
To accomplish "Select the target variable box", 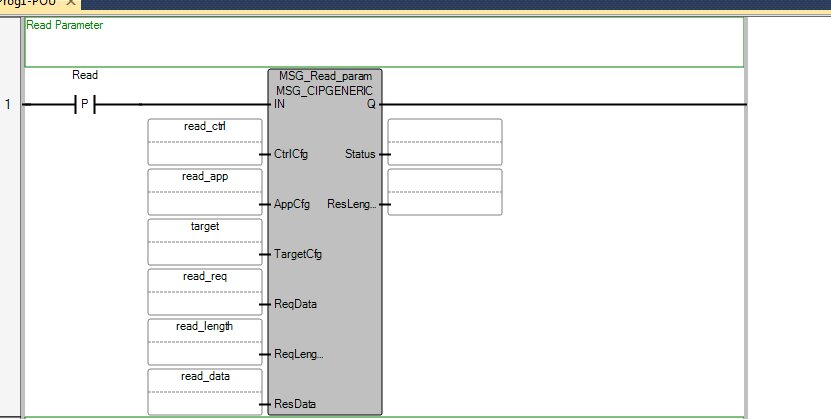I will (x=205, y=242).
